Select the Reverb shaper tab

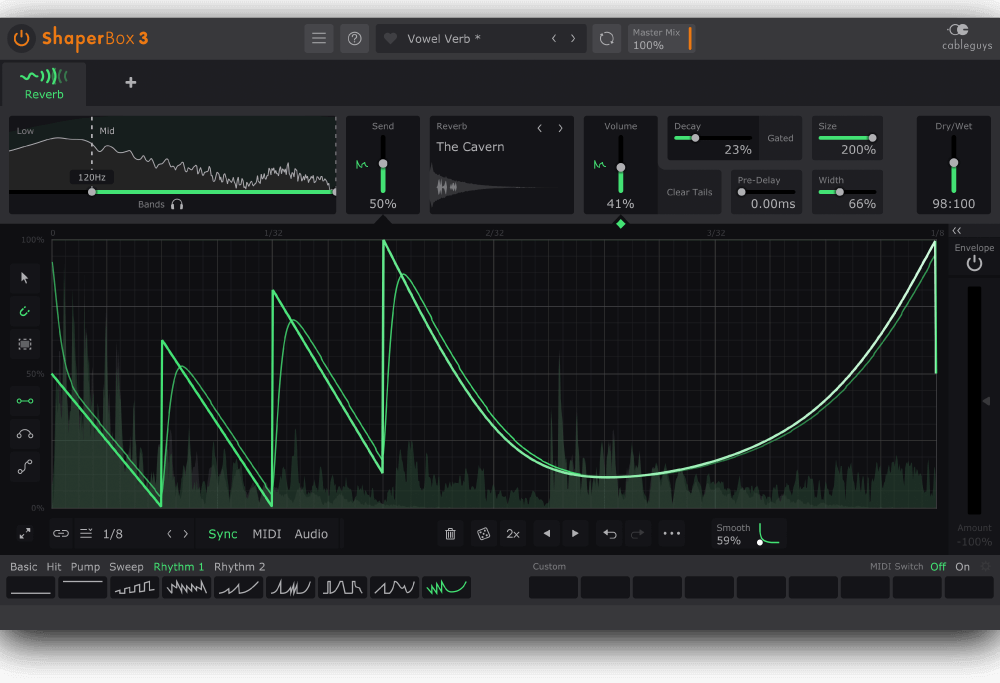pyautogui.click(x=44, y=84)
